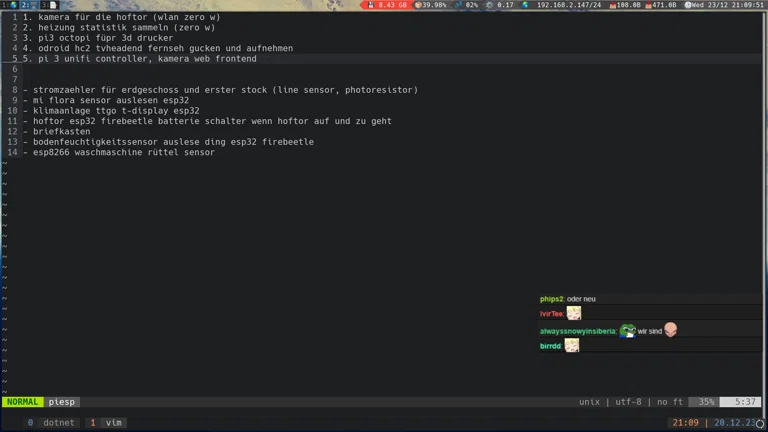Click the emote next to birrdd in chat
This screenshot has width=768, height=432.
point(572,346)
